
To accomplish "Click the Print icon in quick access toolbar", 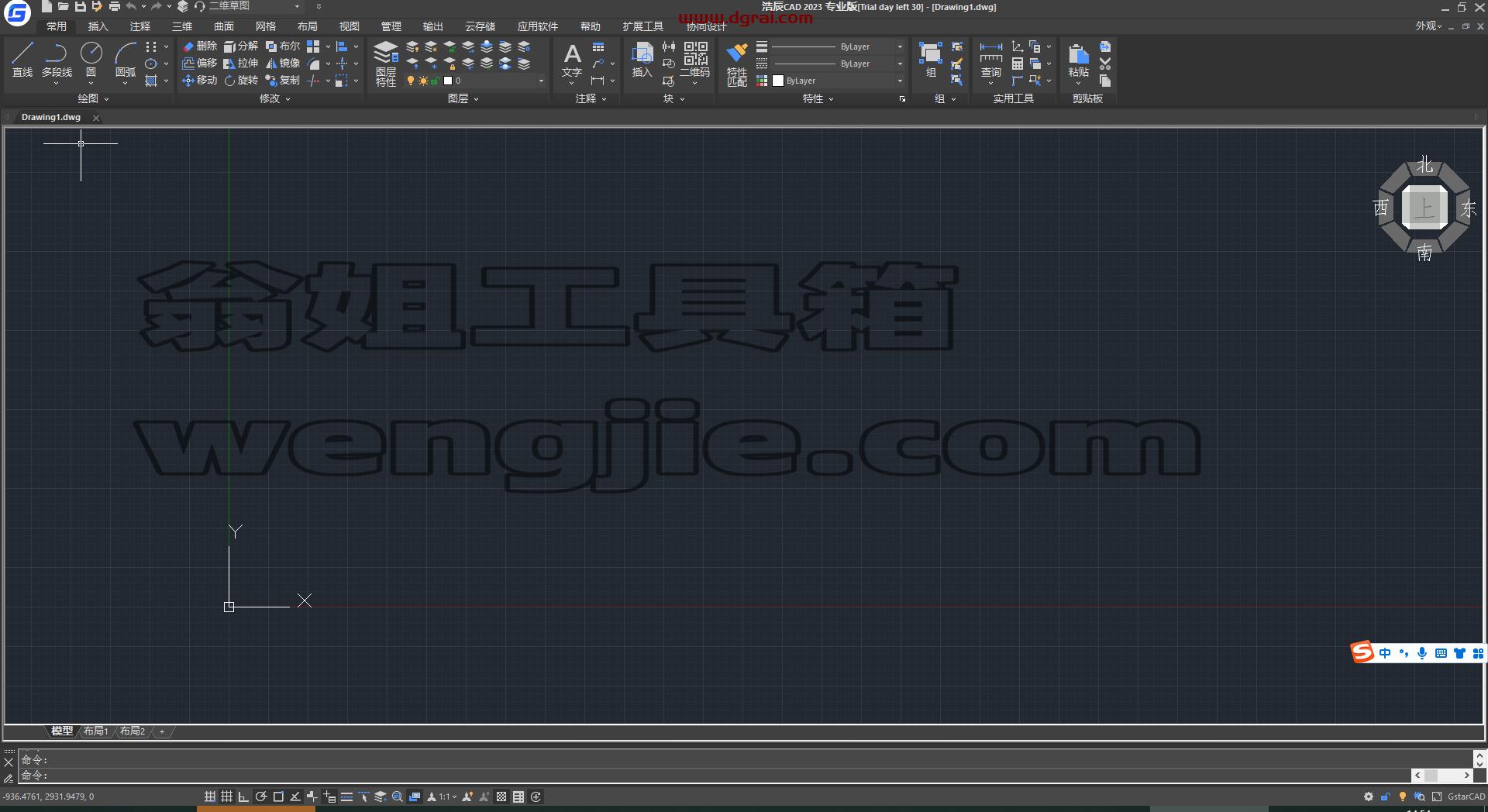I will click(115, 6).
